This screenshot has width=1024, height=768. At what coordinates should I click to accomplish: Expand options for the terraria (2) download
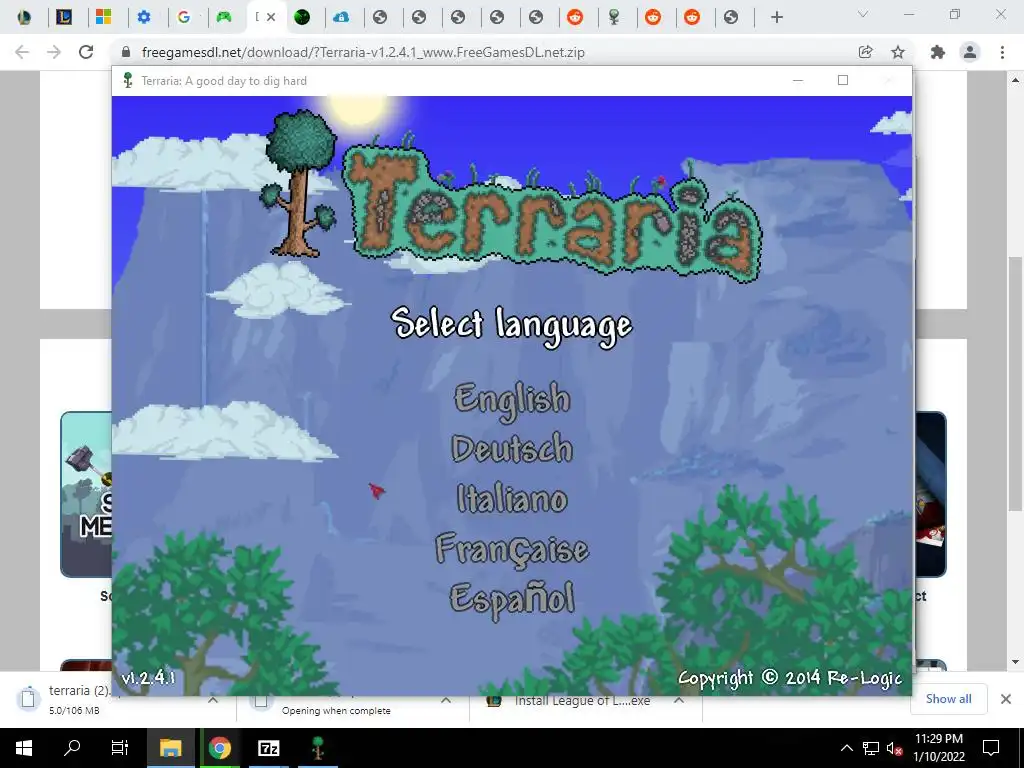point(213,700)
